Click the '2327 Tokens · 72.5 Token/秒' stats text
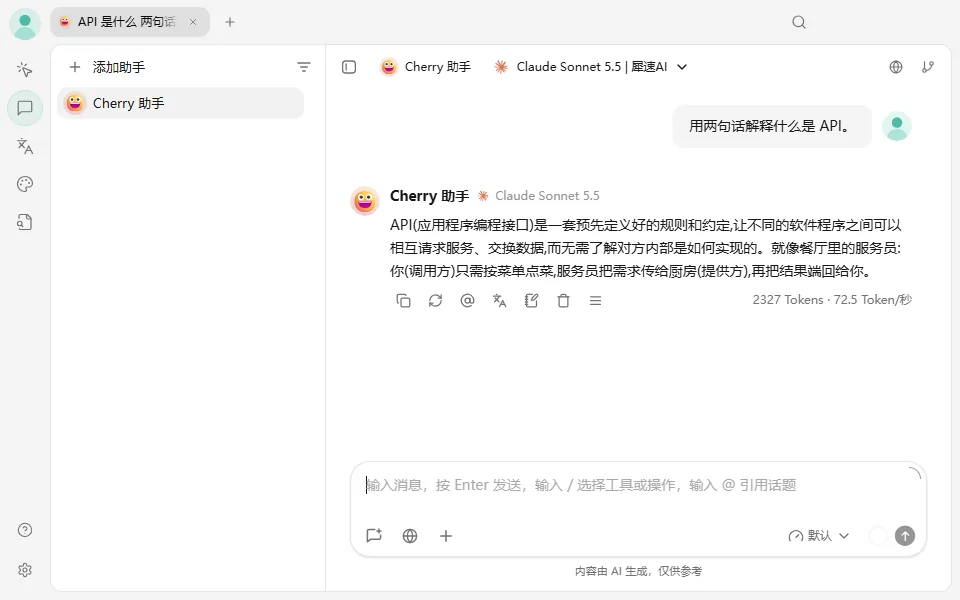 coord(832,300)
